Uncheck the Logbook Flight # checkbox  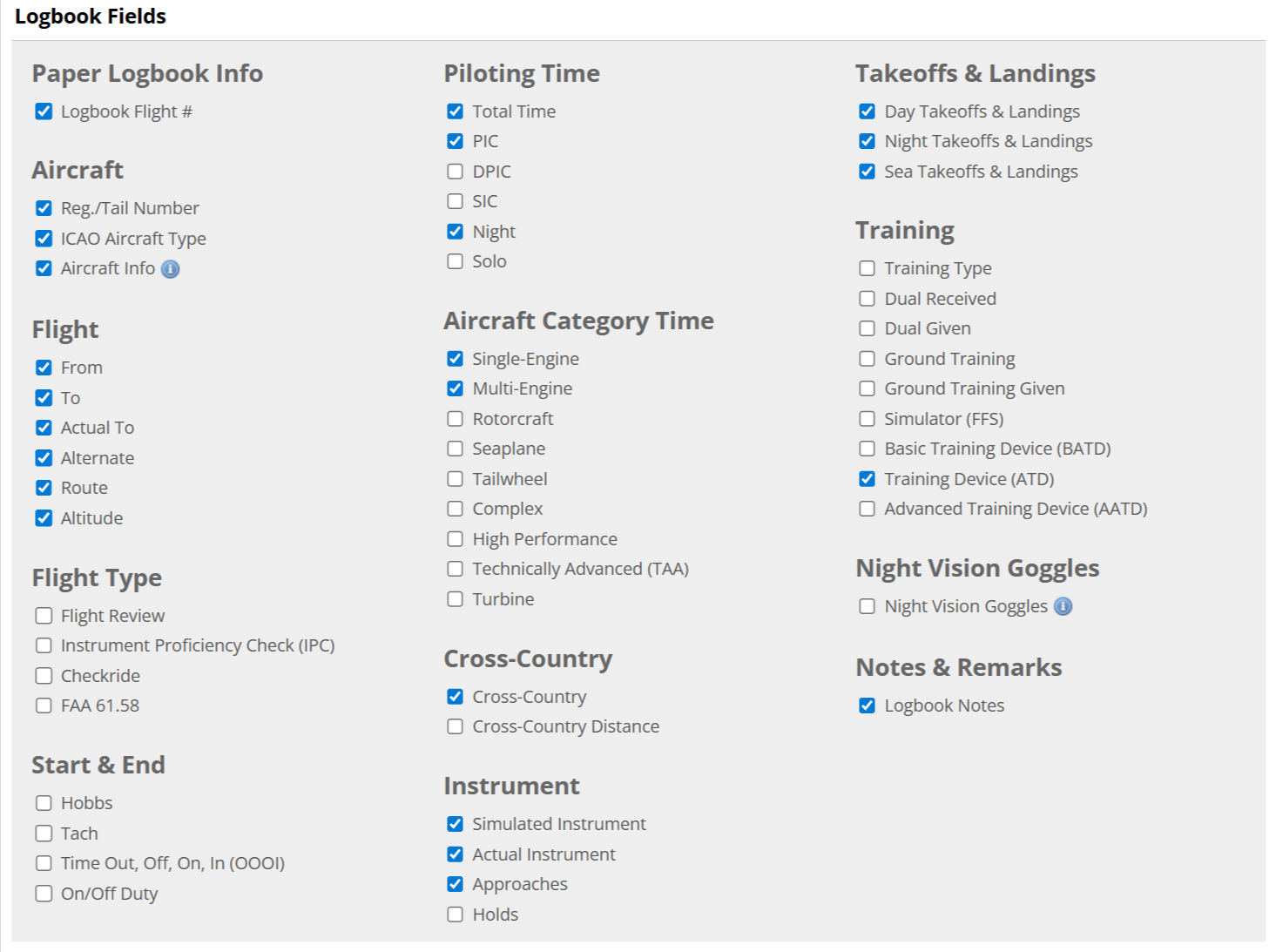pos(44,111)
